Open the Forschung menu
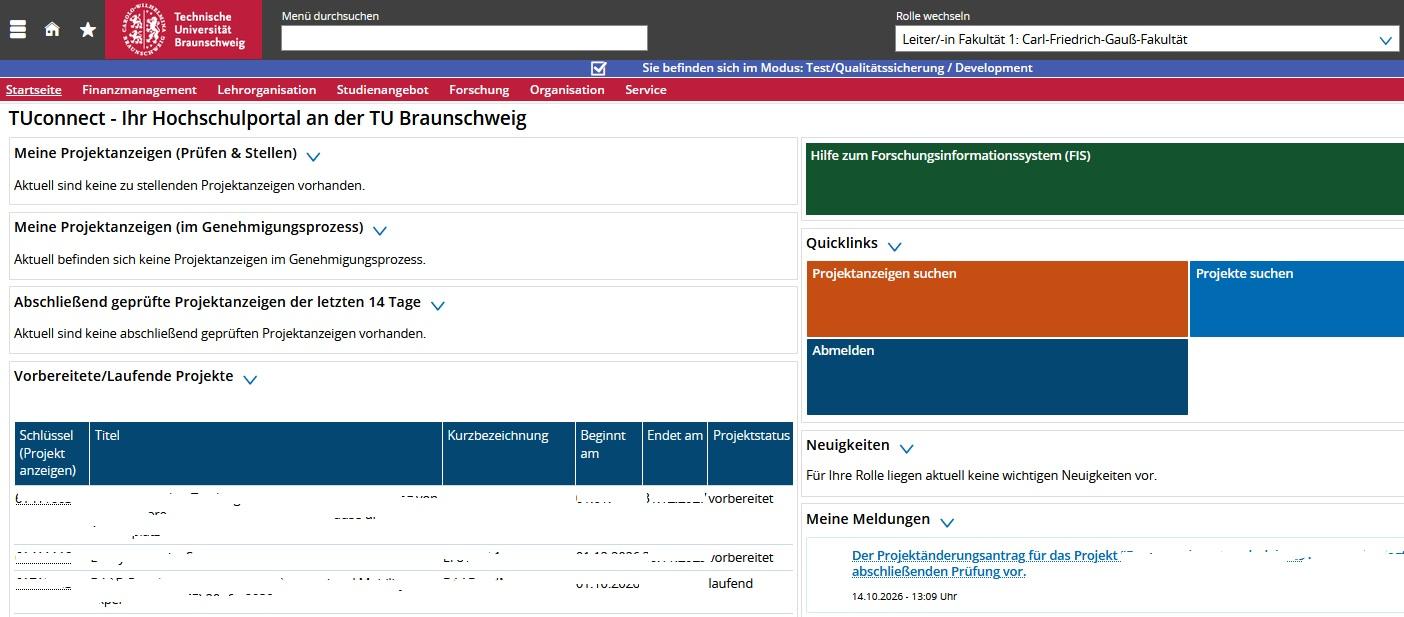 [479, 90]
